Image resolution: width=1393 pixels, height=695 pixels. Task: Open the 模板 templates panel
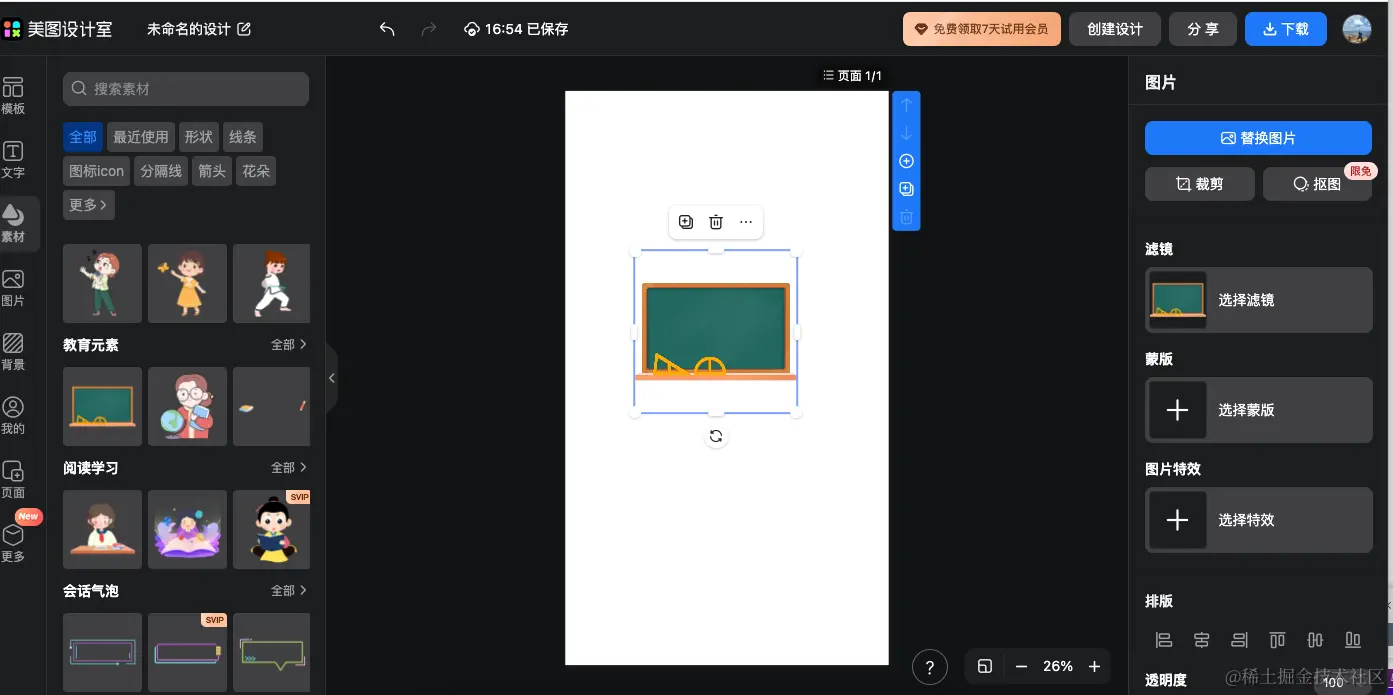[14, 95]
